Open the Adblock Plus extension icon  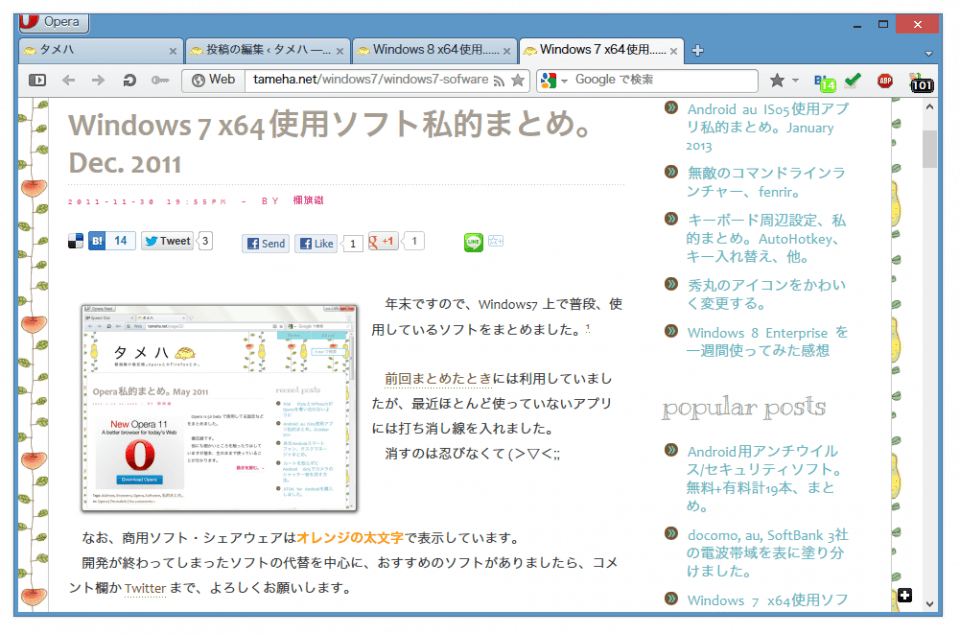885,80
